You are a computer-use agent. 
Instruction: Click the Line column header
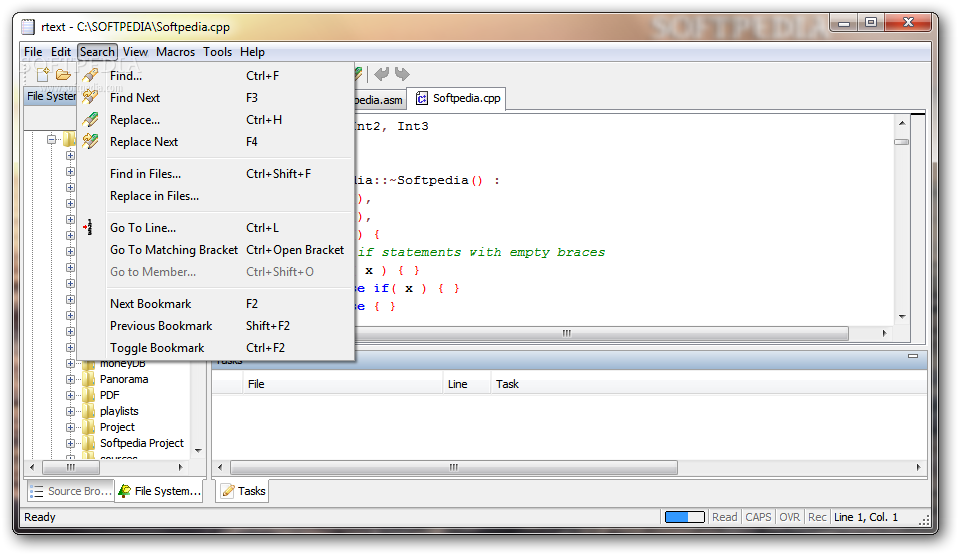tap(467, 384)
